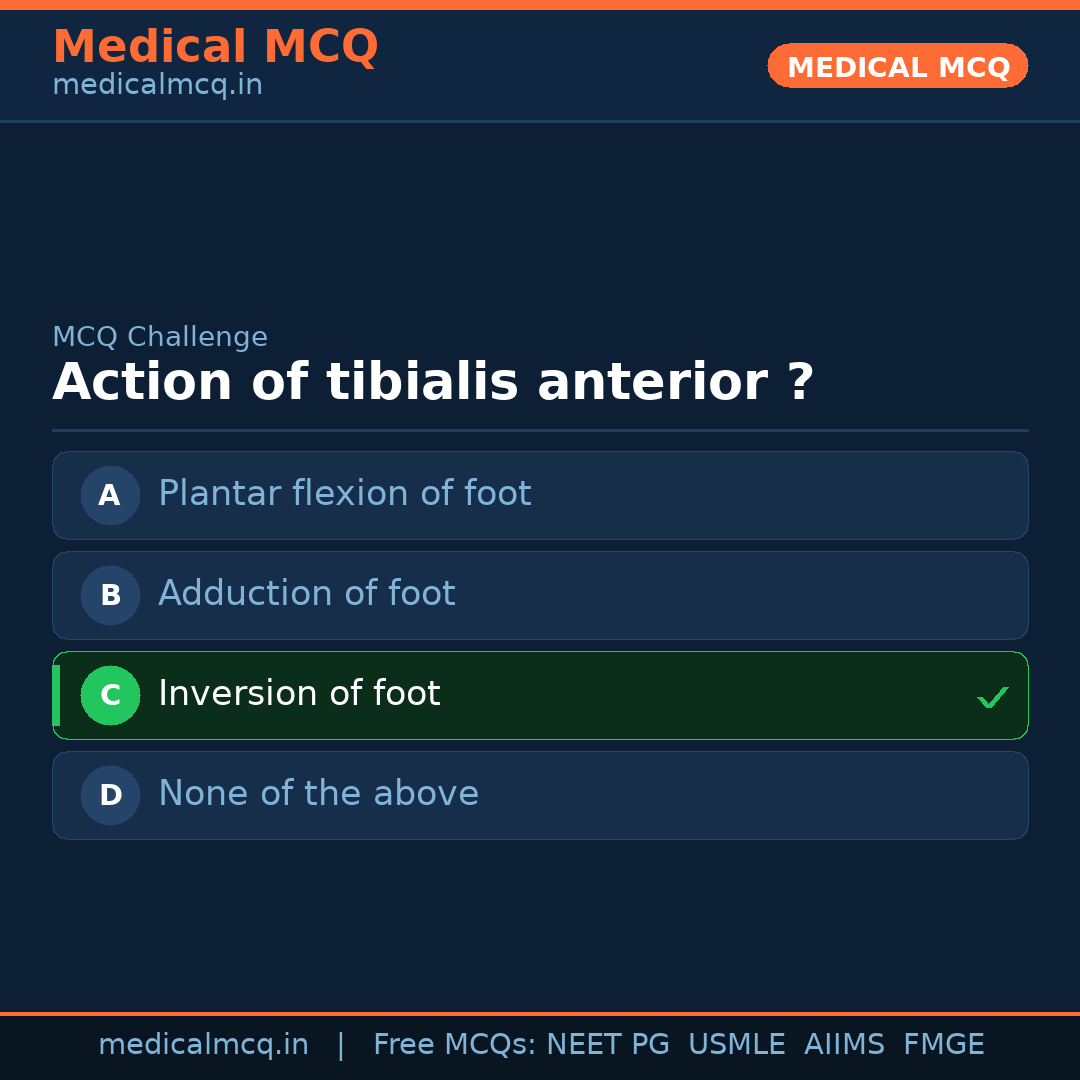Visit medicalmcq.in link under the title

coord(157,85)
